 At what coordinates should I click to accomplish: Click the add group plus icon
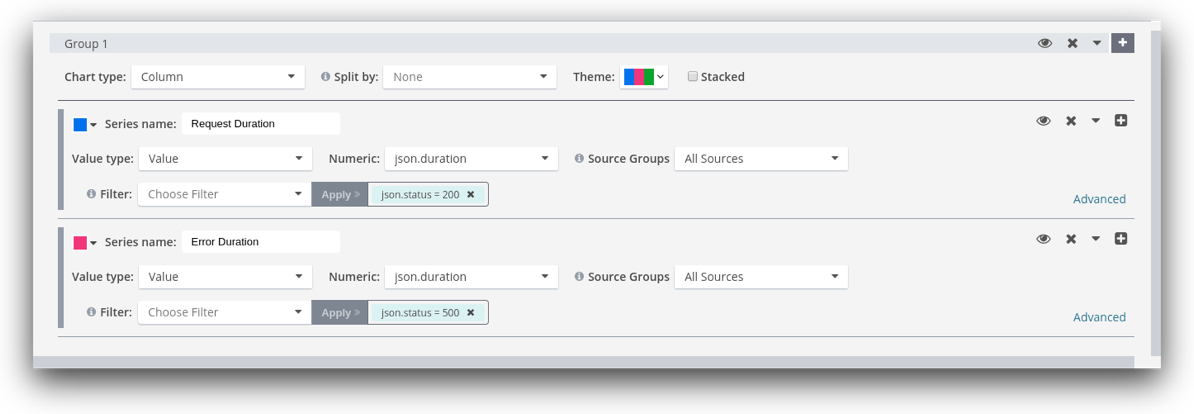1122,43
